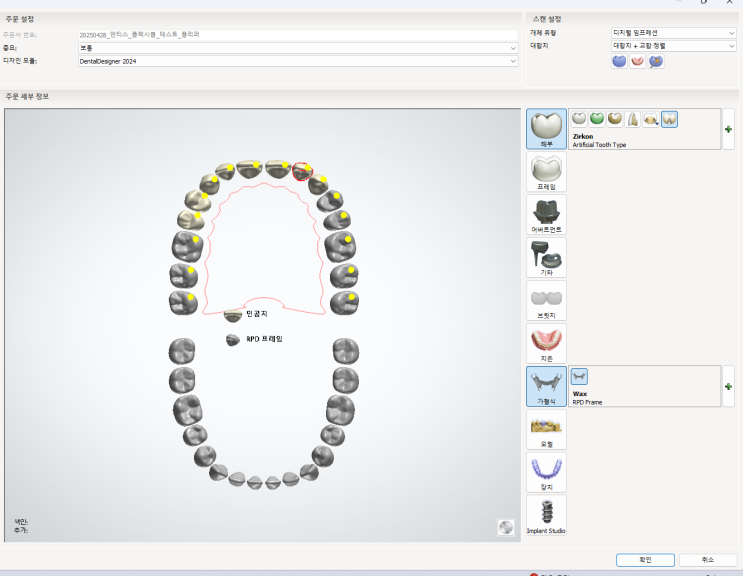Viewport: 743px width, 576px height.
Task: Open the 개체 유형 dropdown
Action: point(673,33)
